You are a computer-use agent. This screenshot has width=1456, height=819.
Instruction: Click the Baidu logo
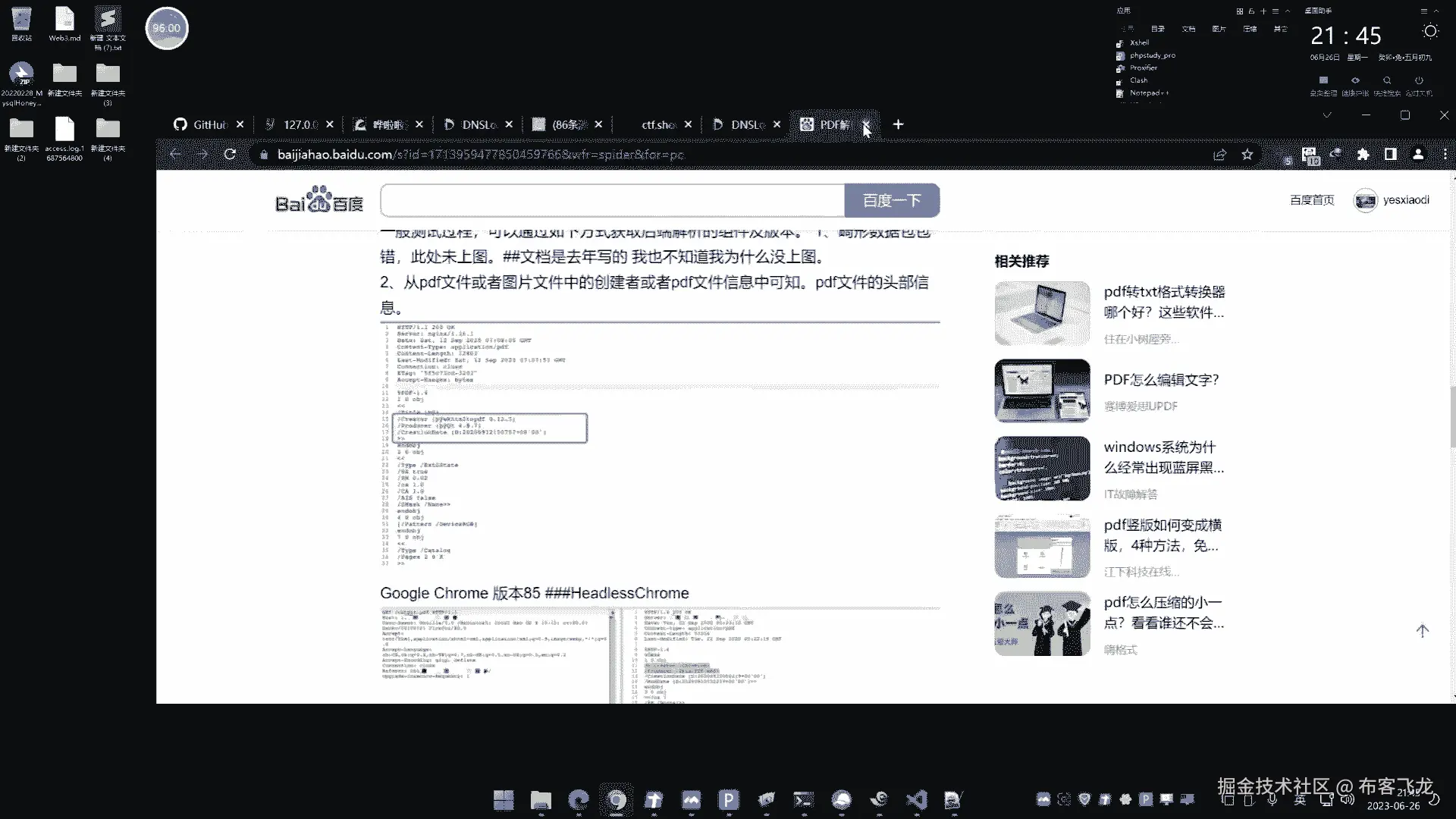pos(319,200)
